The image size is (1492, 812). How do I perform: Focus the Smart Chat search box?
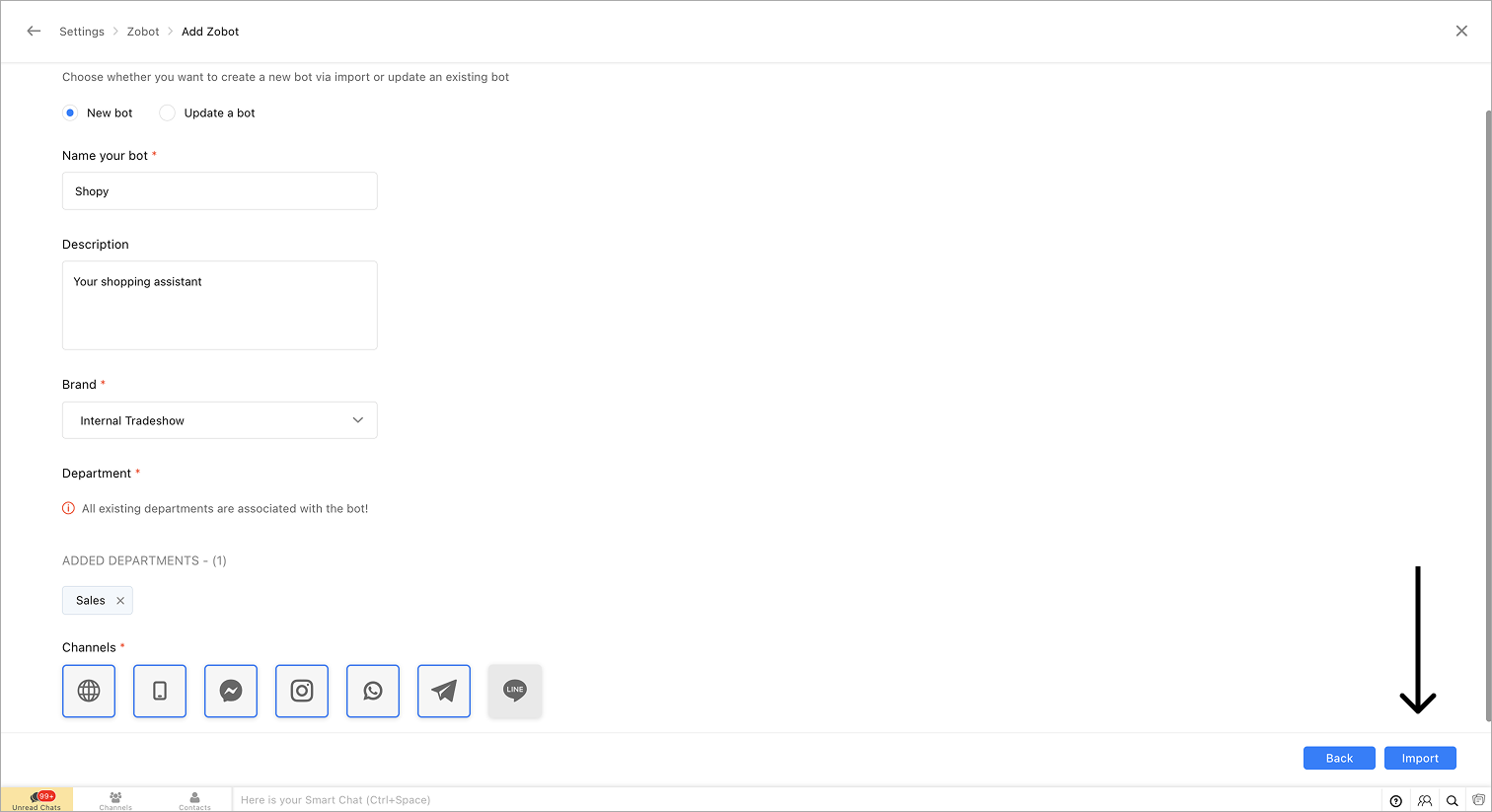(789, 800)
